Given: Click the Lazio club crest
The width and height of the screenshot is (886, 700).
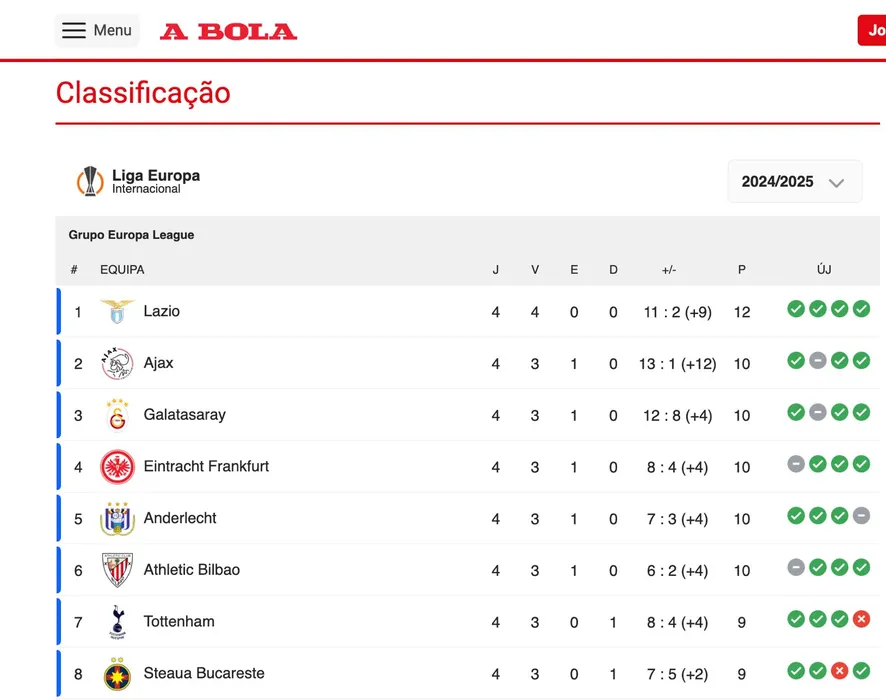Looking at the screenshot, I should tap(117, 312).
